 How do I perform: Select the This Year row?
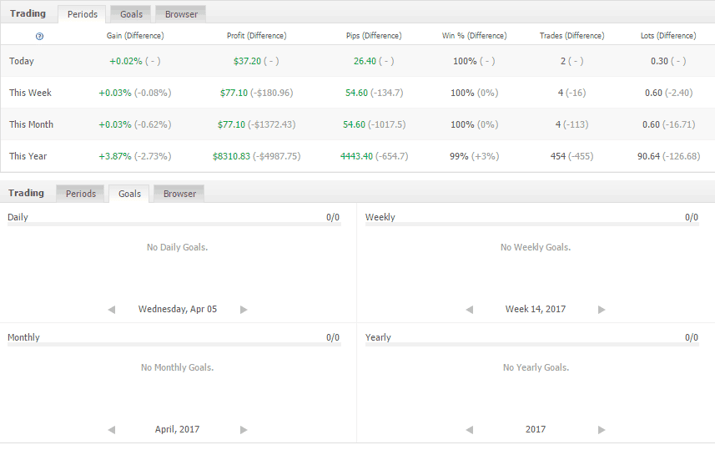[31, 156]
